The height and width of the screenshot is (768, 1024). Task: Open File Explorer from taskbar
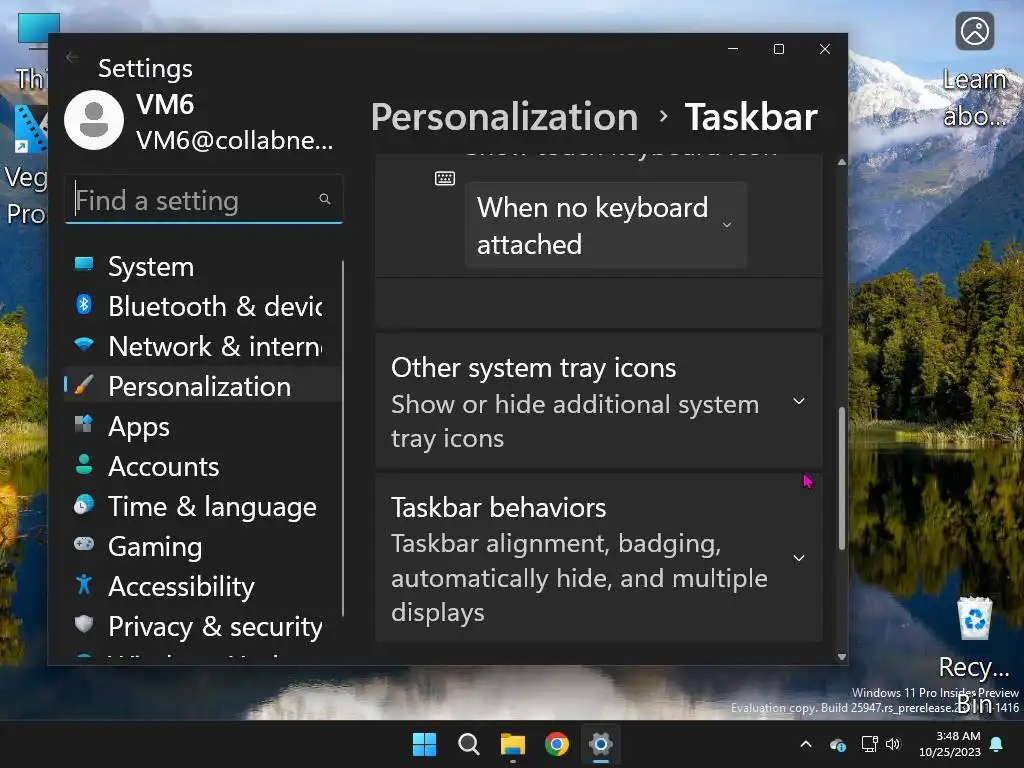513,744
